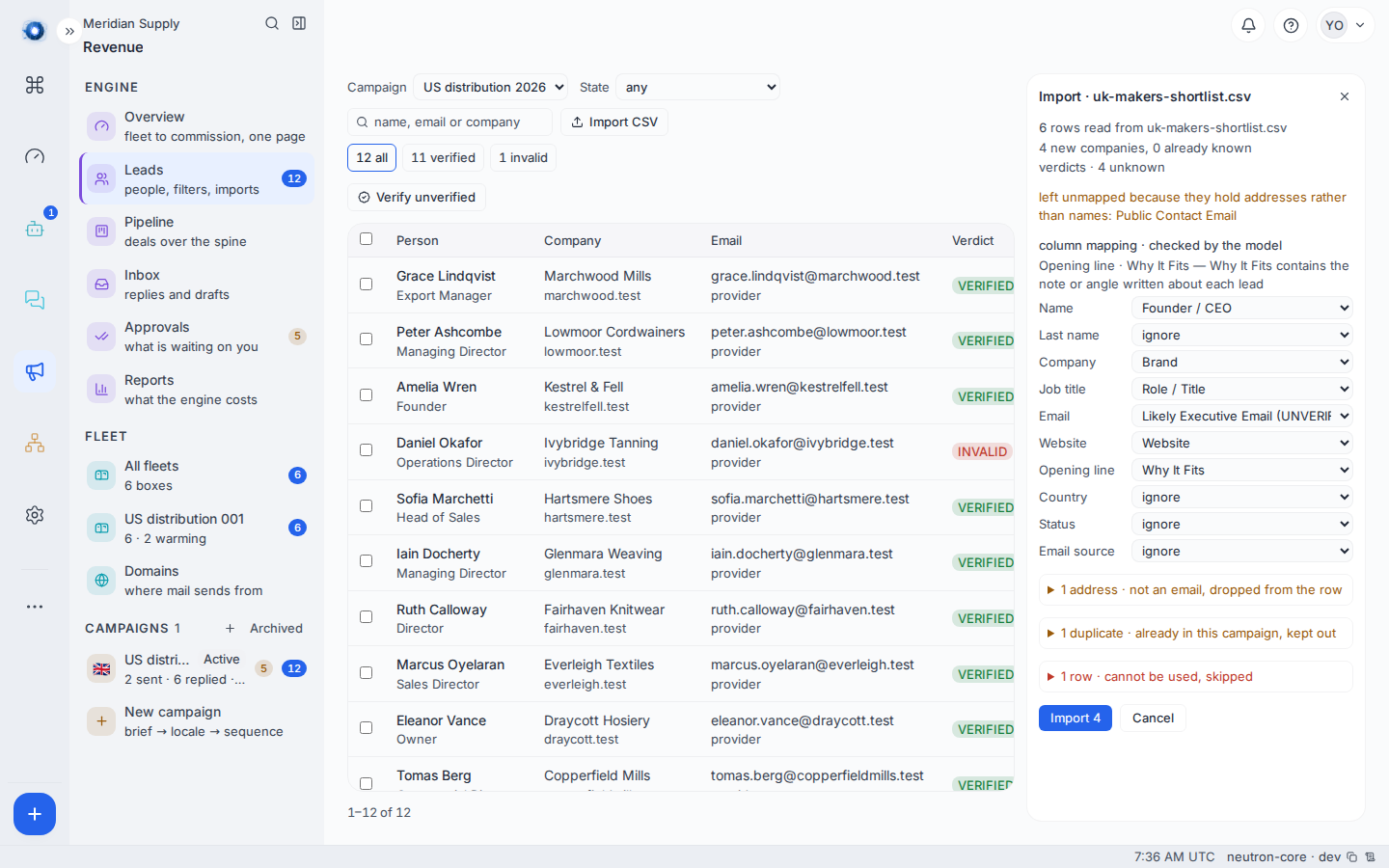Open the chat bubbles icon in left rail
Image resolution: width=1389 pixels, height=868 pixels.
pos(35,300)
